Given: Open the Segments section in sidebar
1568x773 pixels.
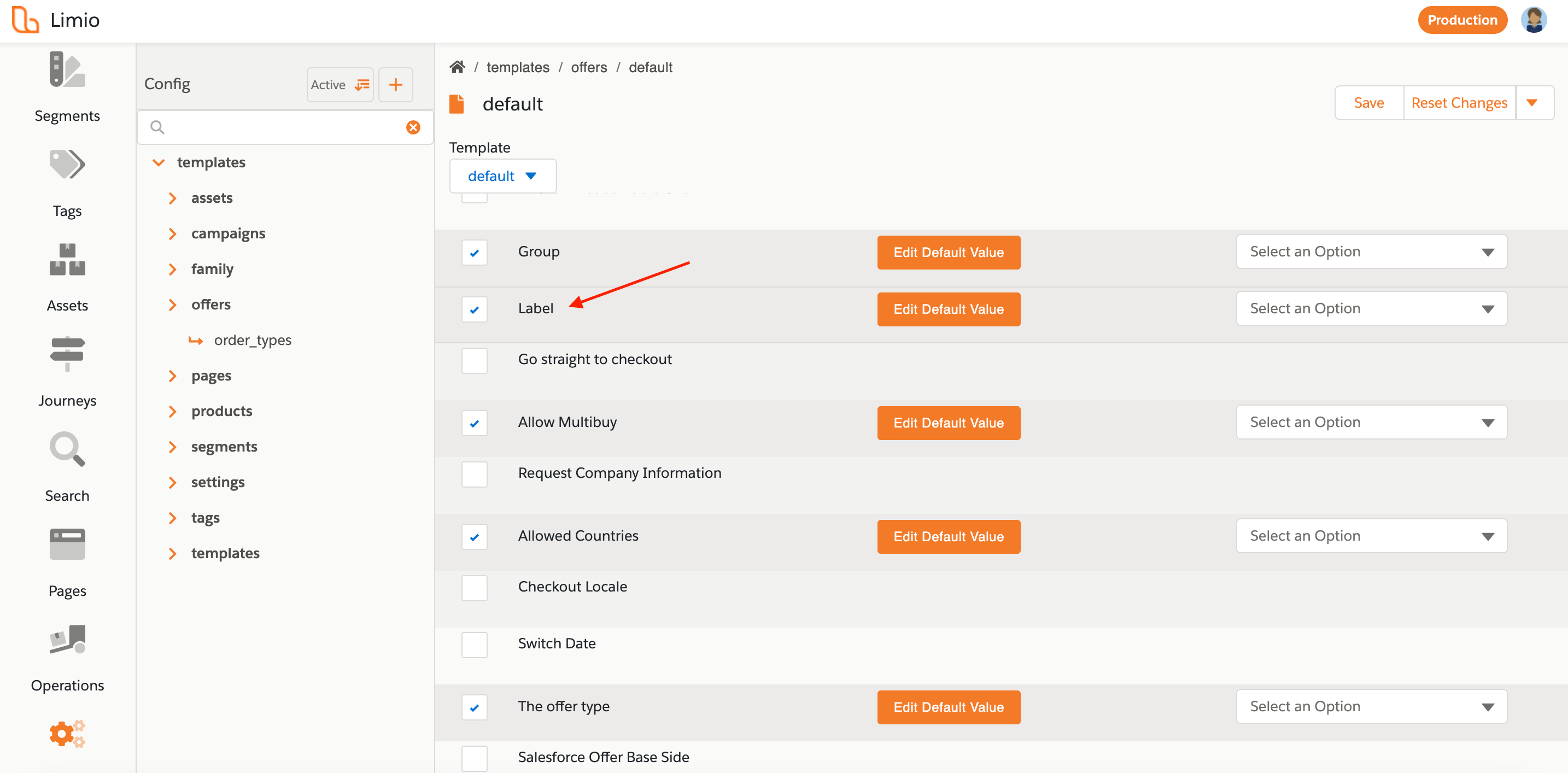Looking at the screenshot, I should click(67, 87).
